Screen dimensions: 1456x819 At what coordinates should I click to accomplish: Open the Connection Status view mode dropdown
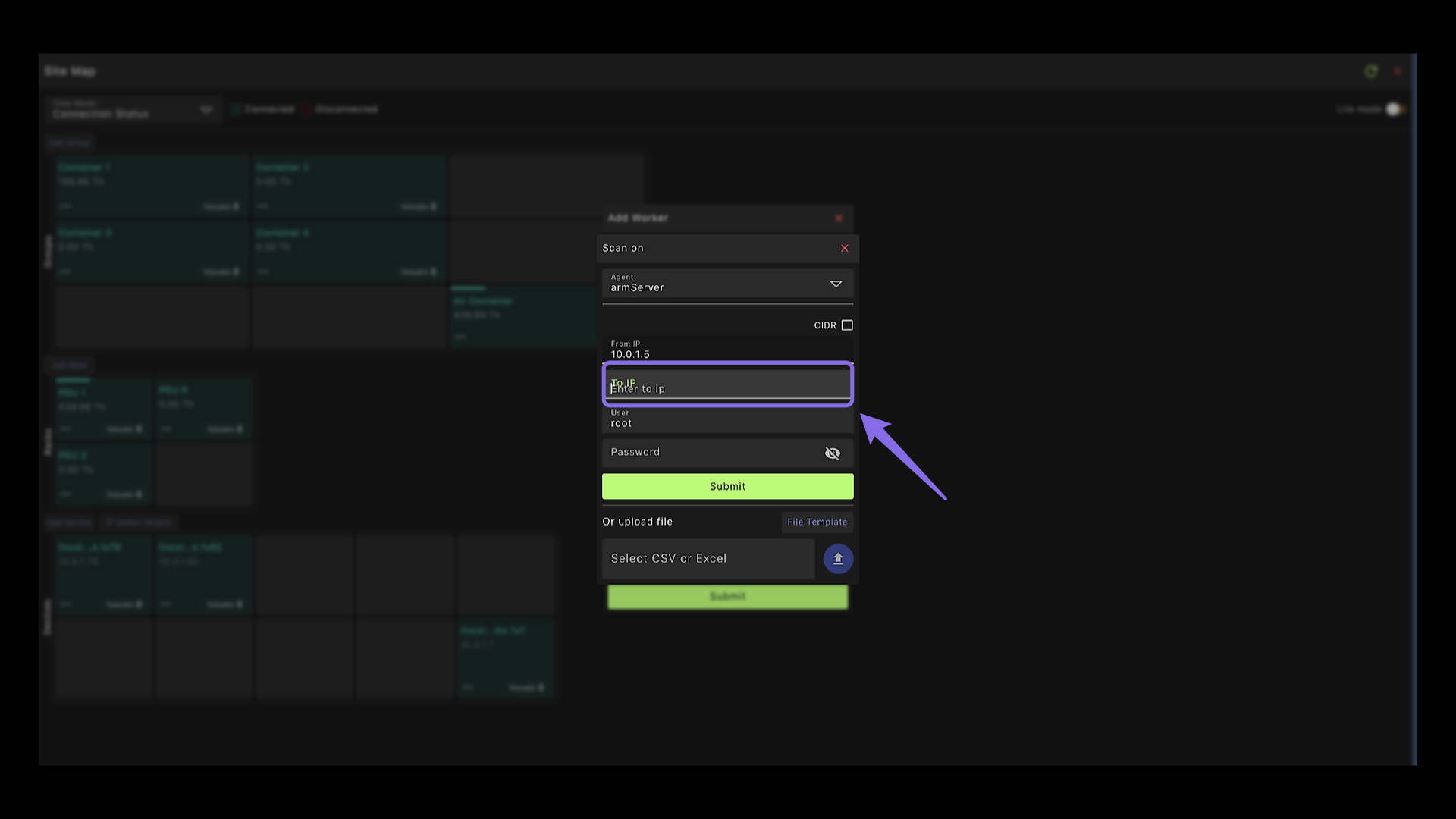(x=133, y=109)
